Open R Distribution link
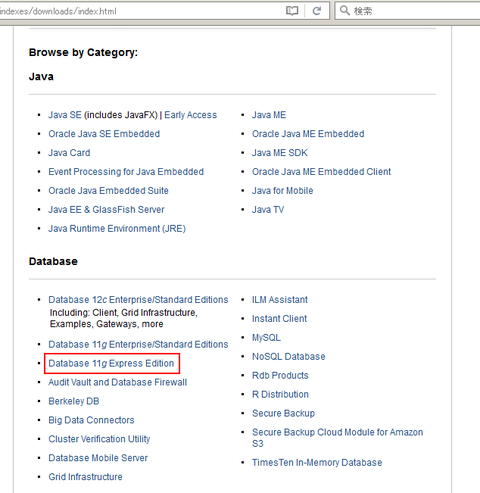480x493 pixels. click(x=280, y=395)
